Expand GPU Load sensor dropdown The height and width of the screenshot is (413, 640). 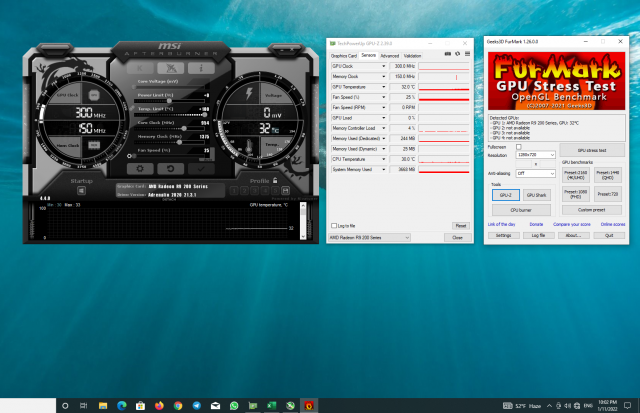383,118
